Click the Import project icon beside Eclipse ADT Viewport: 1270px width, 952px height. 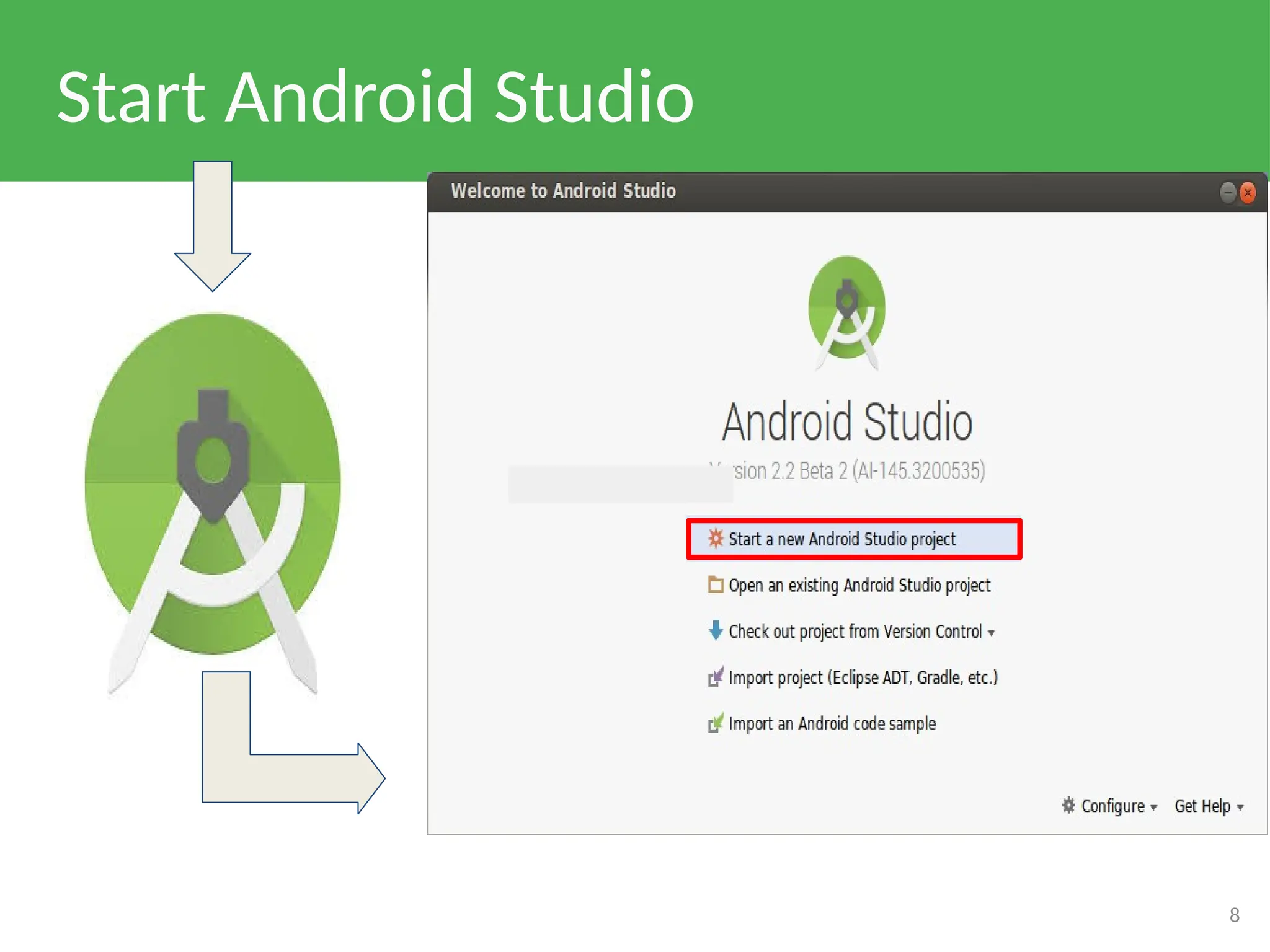716,677
